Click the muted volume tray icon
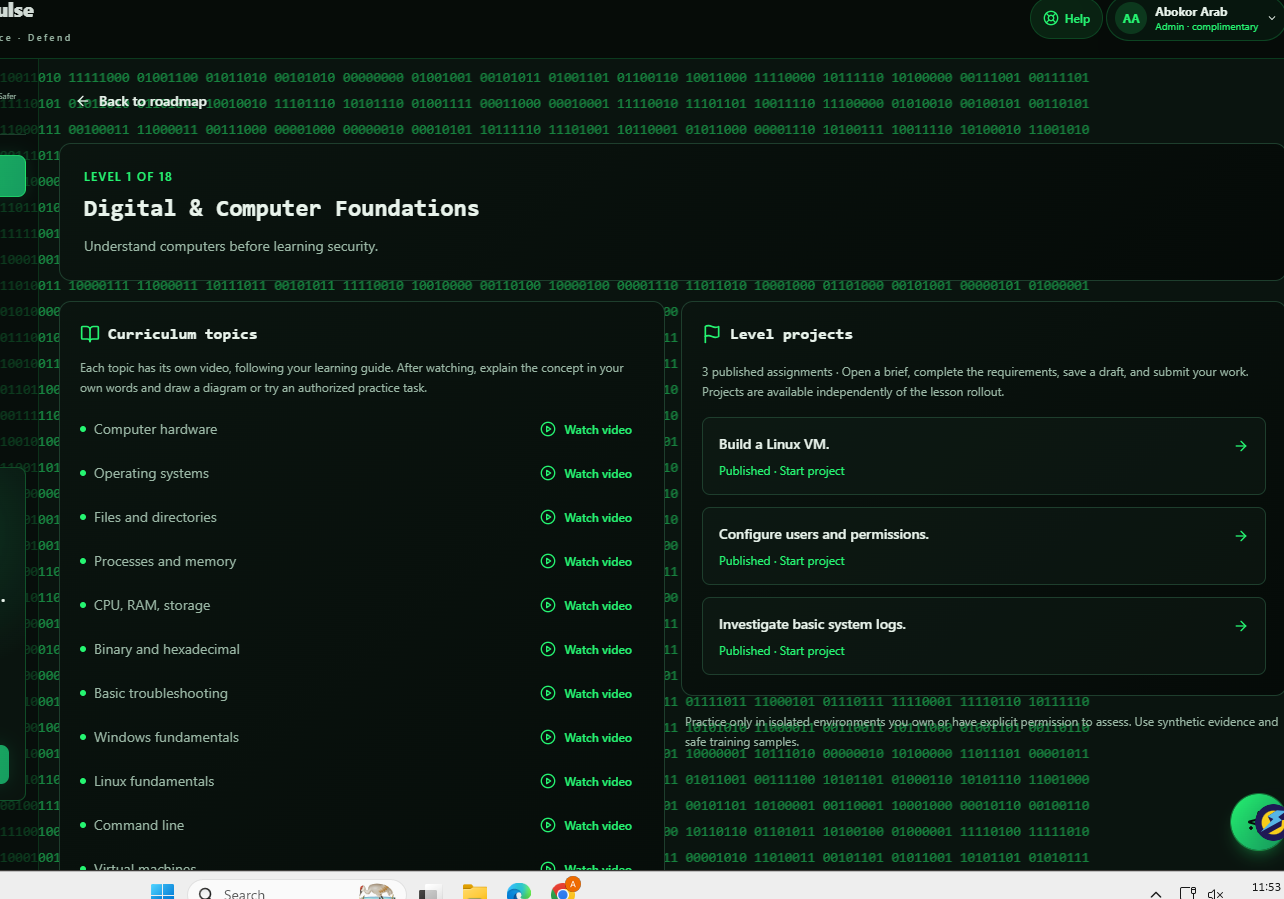 click(x=1215, y=894)
